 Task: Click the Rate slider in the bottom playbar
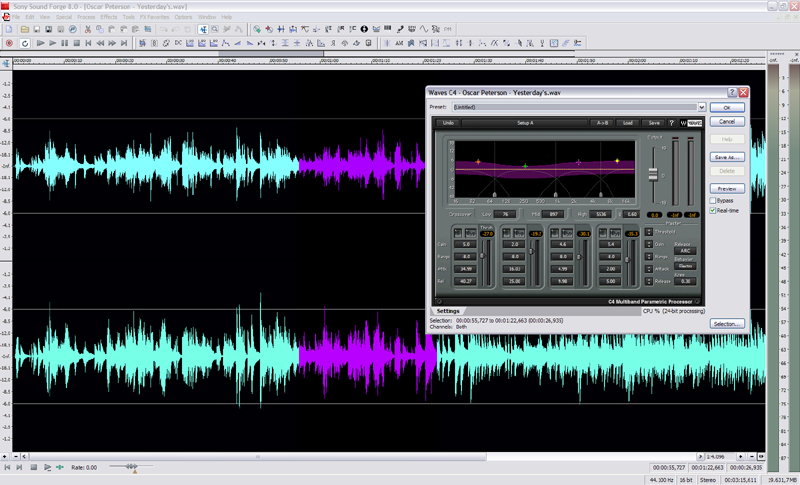pyautogui.click(x=131, y=466)
